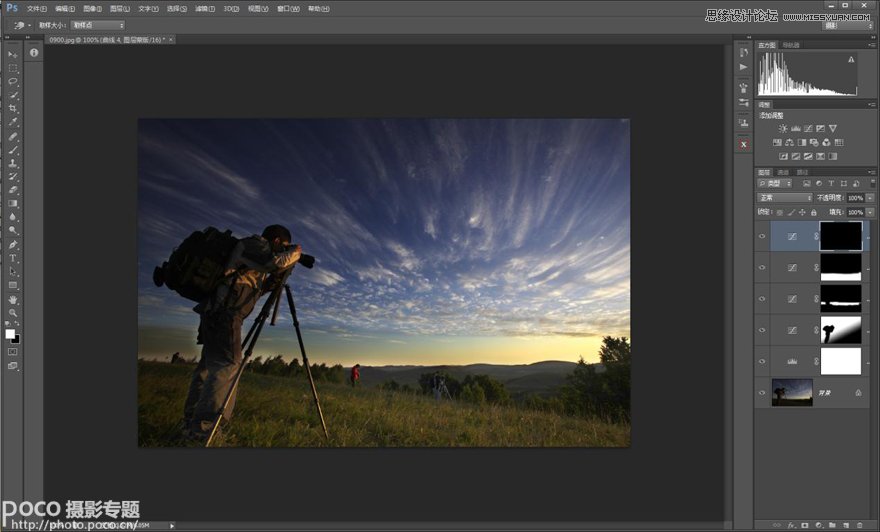The height and width of the screenshot is (532, 880).
Task: Hide the Background layer with its eye icon
Action: [762, 393]
